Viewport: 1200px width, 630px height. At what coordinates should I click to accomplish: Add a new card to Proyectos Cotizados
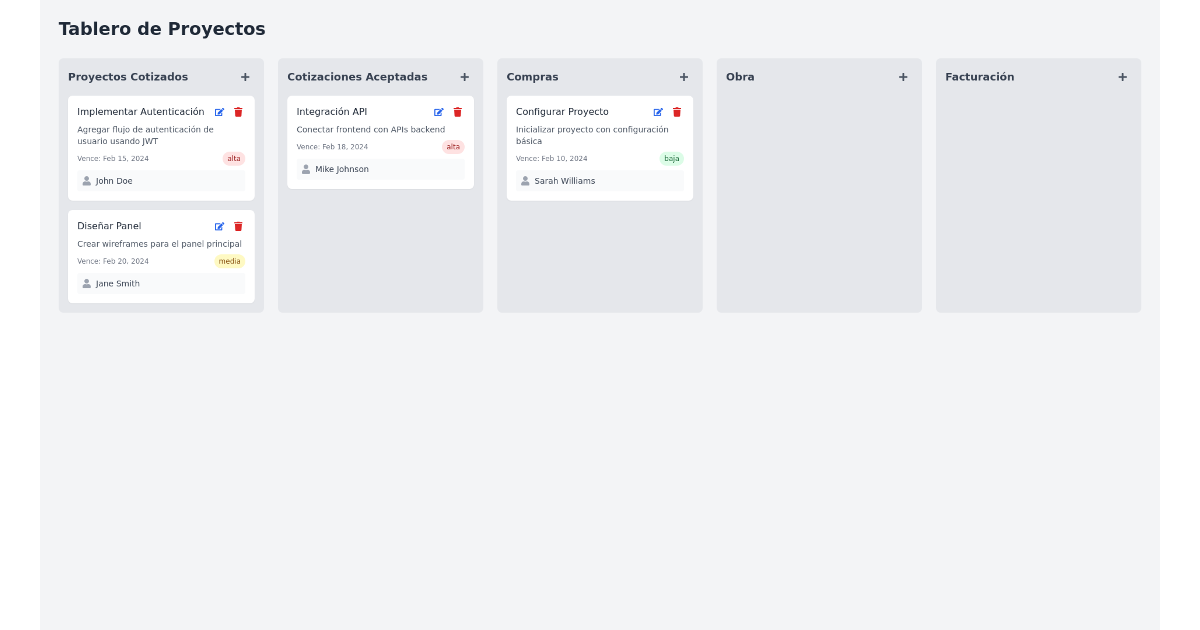coord(245,76)
